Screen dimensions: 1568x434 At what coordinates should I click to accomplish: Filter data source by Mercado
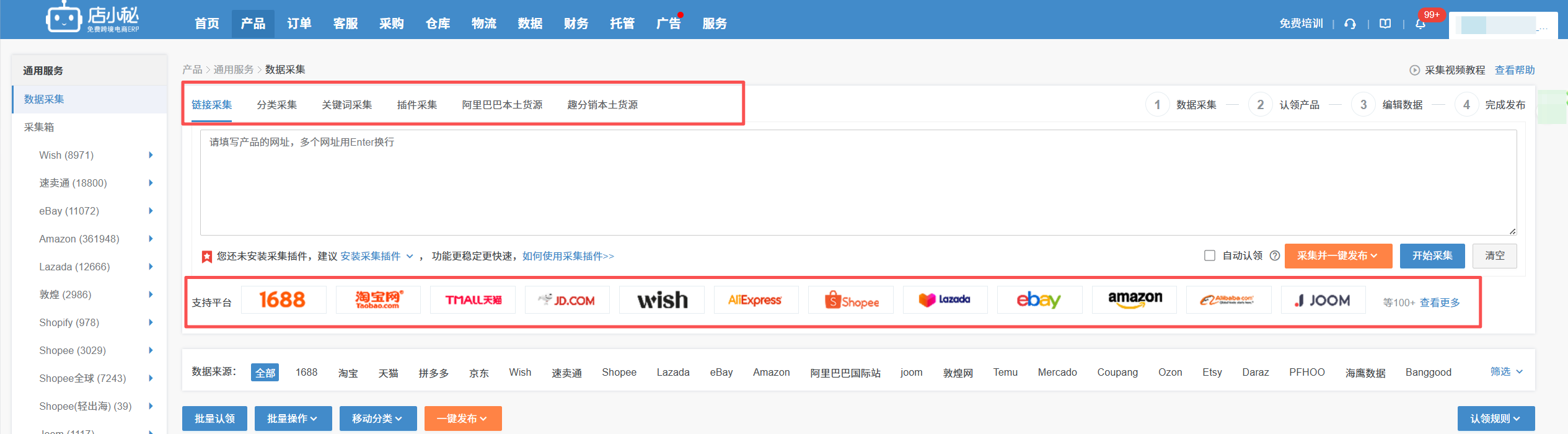(x=1057, y=372)
